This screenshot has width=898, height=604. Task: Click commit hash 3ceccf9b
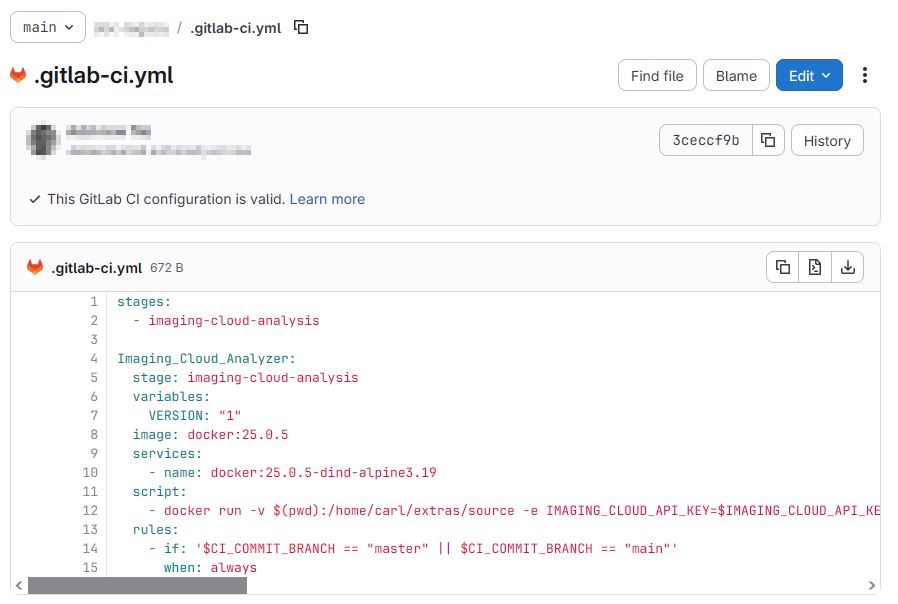(x=705, y=141)
